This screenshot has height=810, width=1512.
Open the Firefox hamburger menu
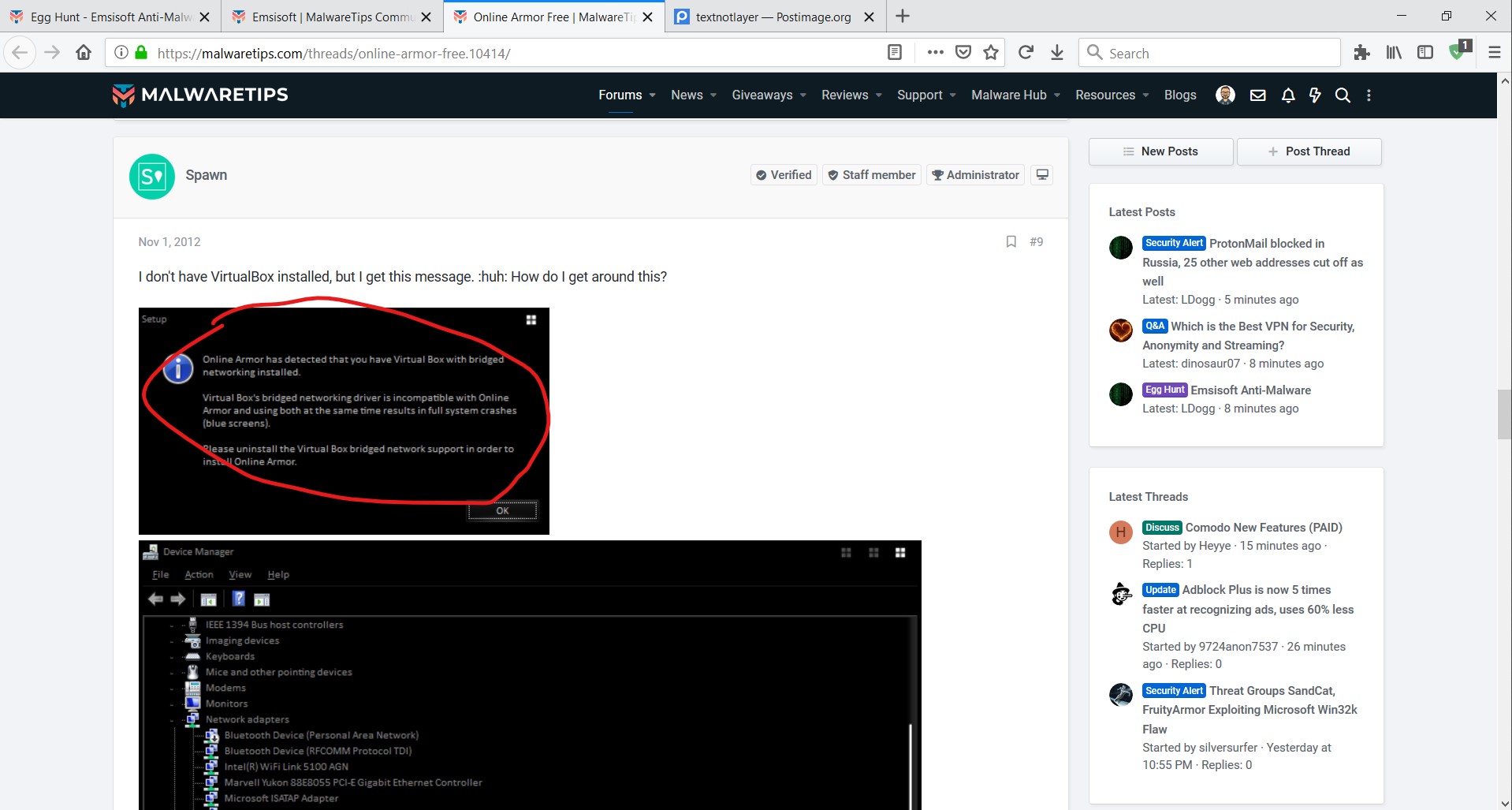1494,53
